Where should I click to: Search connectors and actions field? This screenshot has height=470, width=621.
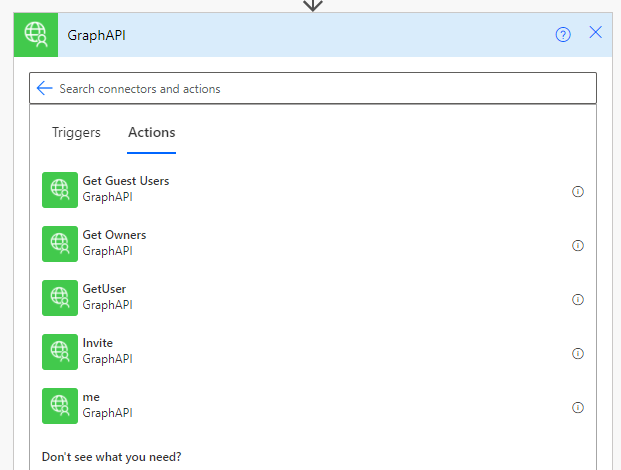tap(313, 88)
